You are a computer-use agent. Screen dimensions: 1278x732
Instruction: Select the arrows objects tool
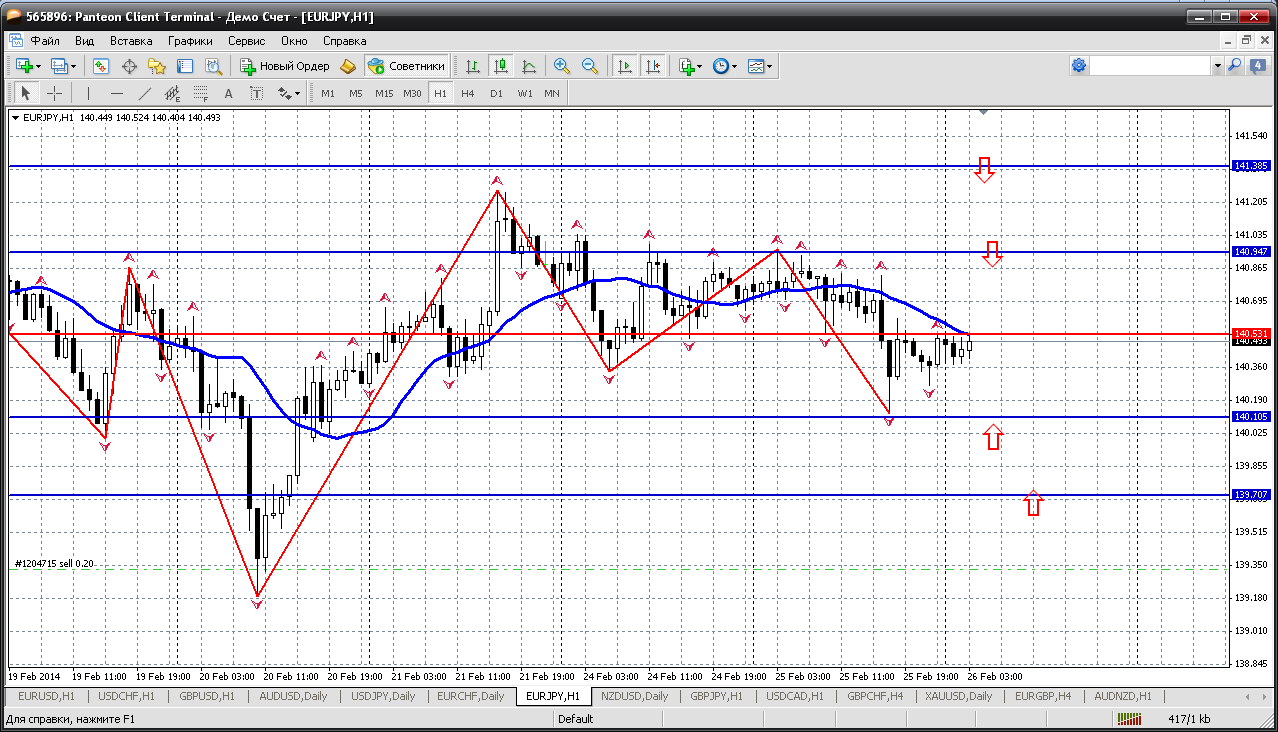click(x=284, y=93)
